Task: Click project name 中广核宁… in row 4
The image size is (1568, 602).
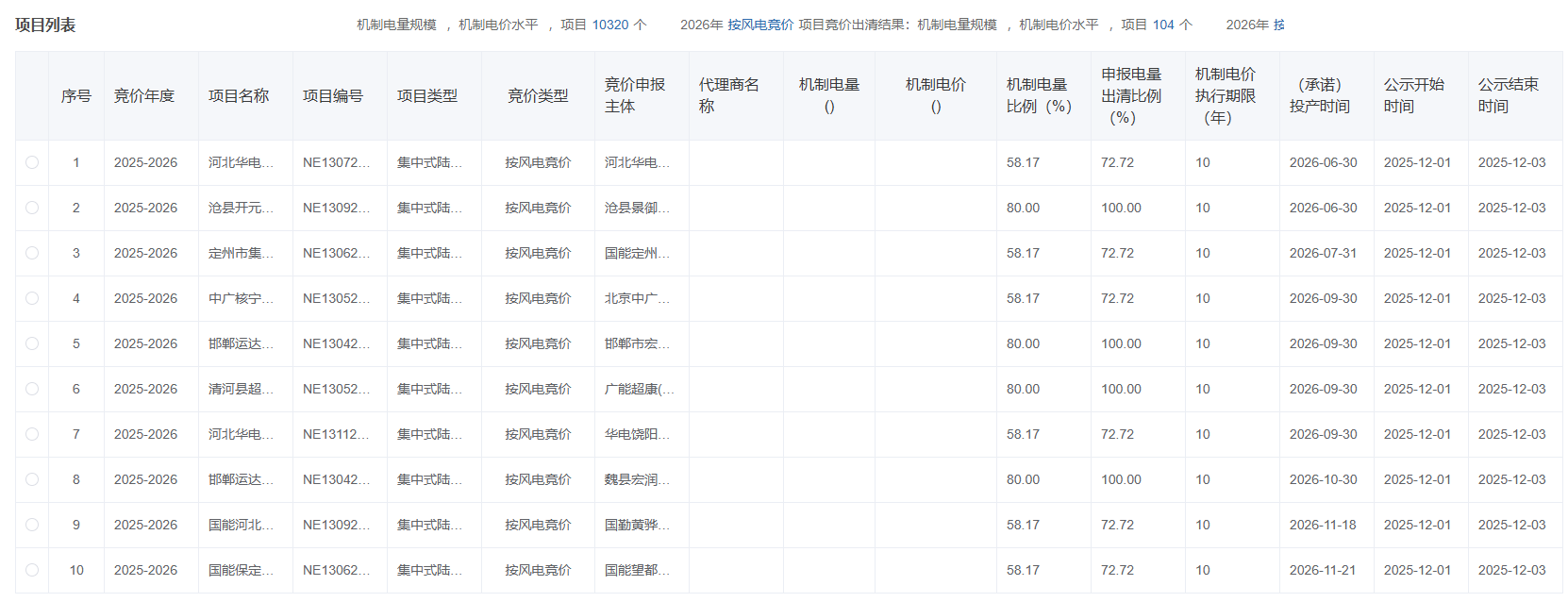Action: pyautogui.click(x=241, y=298)
